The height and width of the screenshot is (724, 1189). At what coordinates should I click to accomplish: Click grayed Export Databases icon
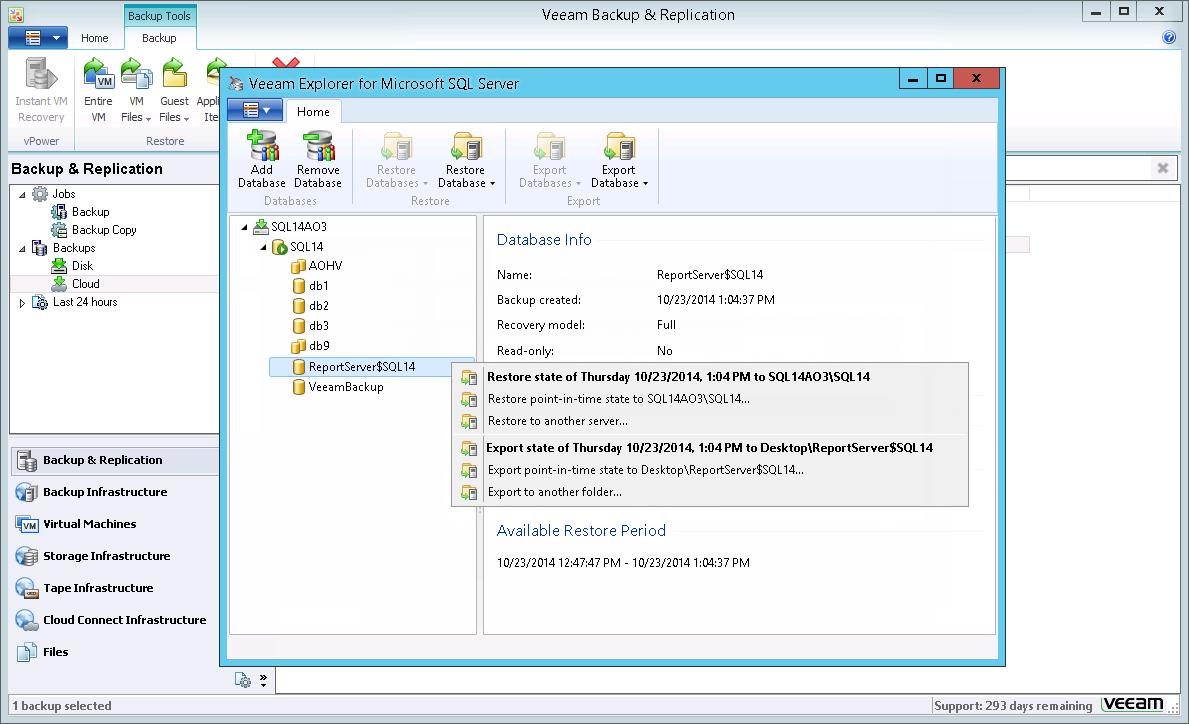coord(550,147)
